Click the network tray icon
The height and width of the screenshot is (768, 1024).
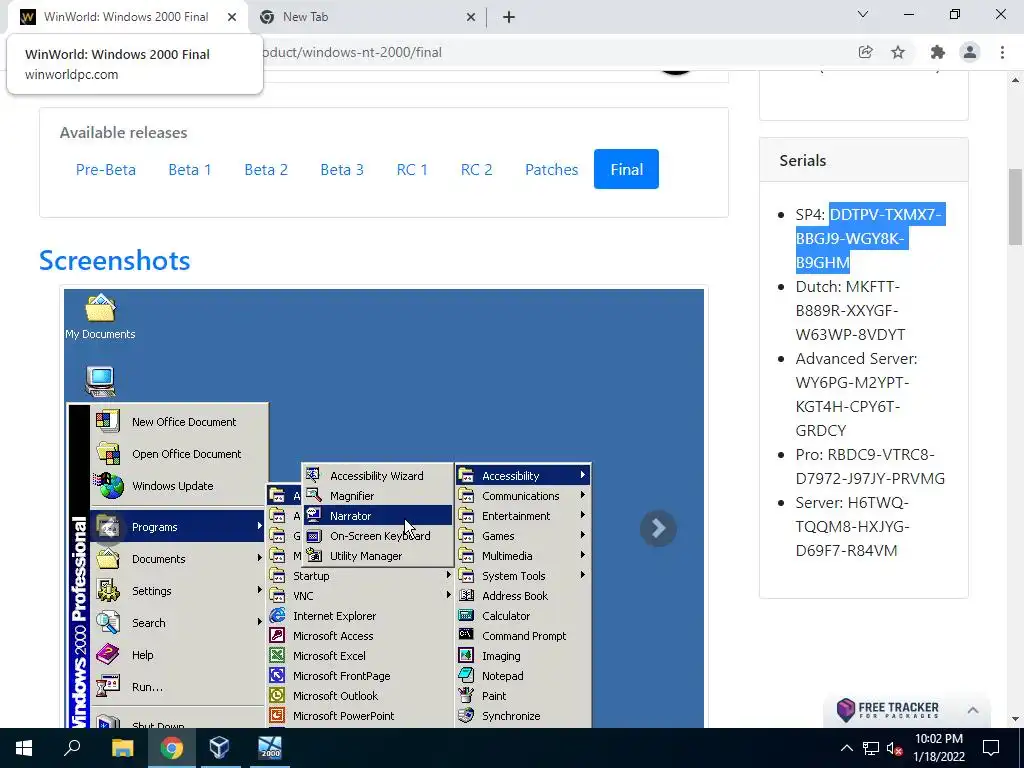[871, 748]
